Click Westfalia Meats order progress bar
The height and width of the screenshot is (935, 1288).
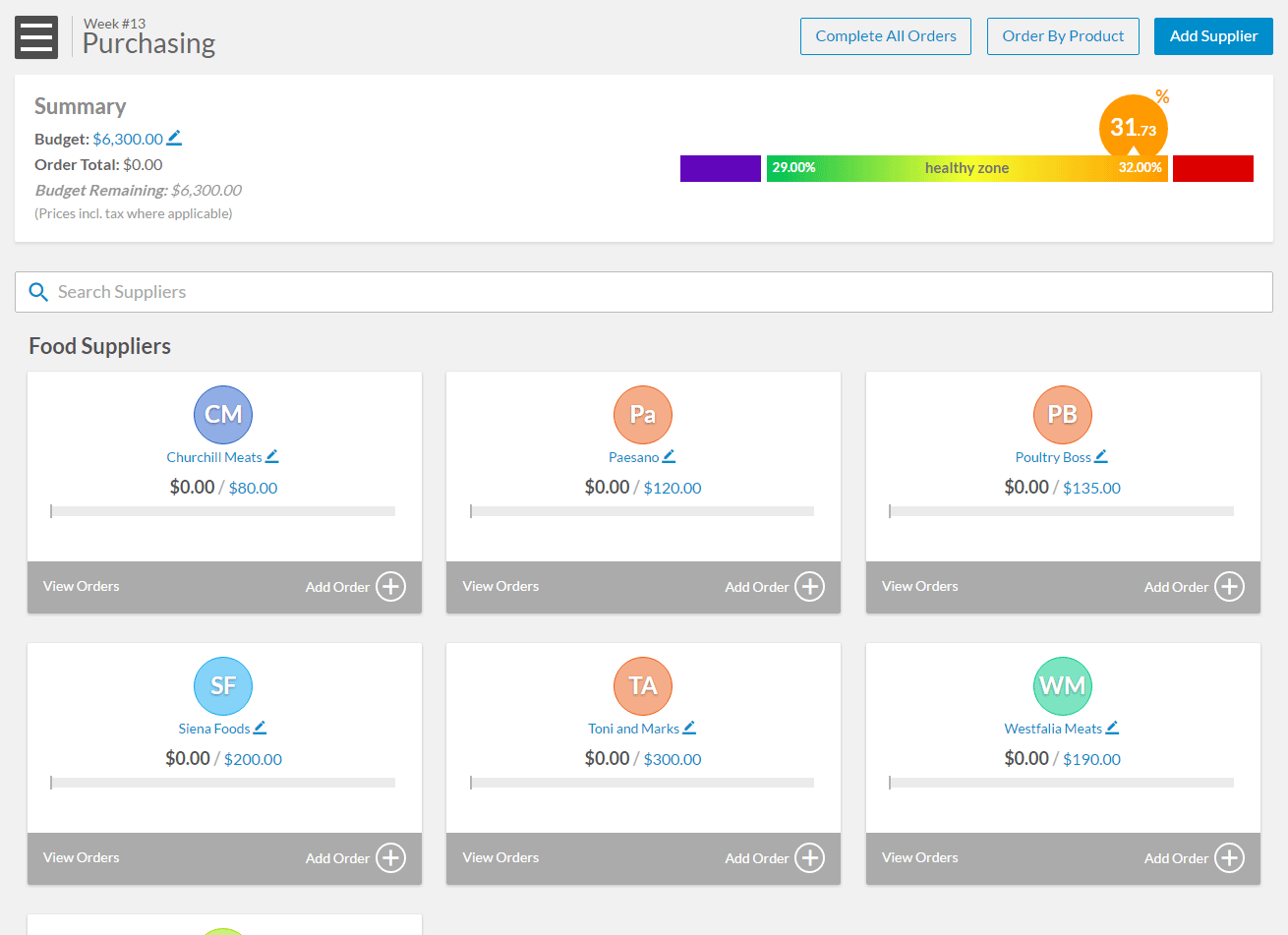[1062, 783]
